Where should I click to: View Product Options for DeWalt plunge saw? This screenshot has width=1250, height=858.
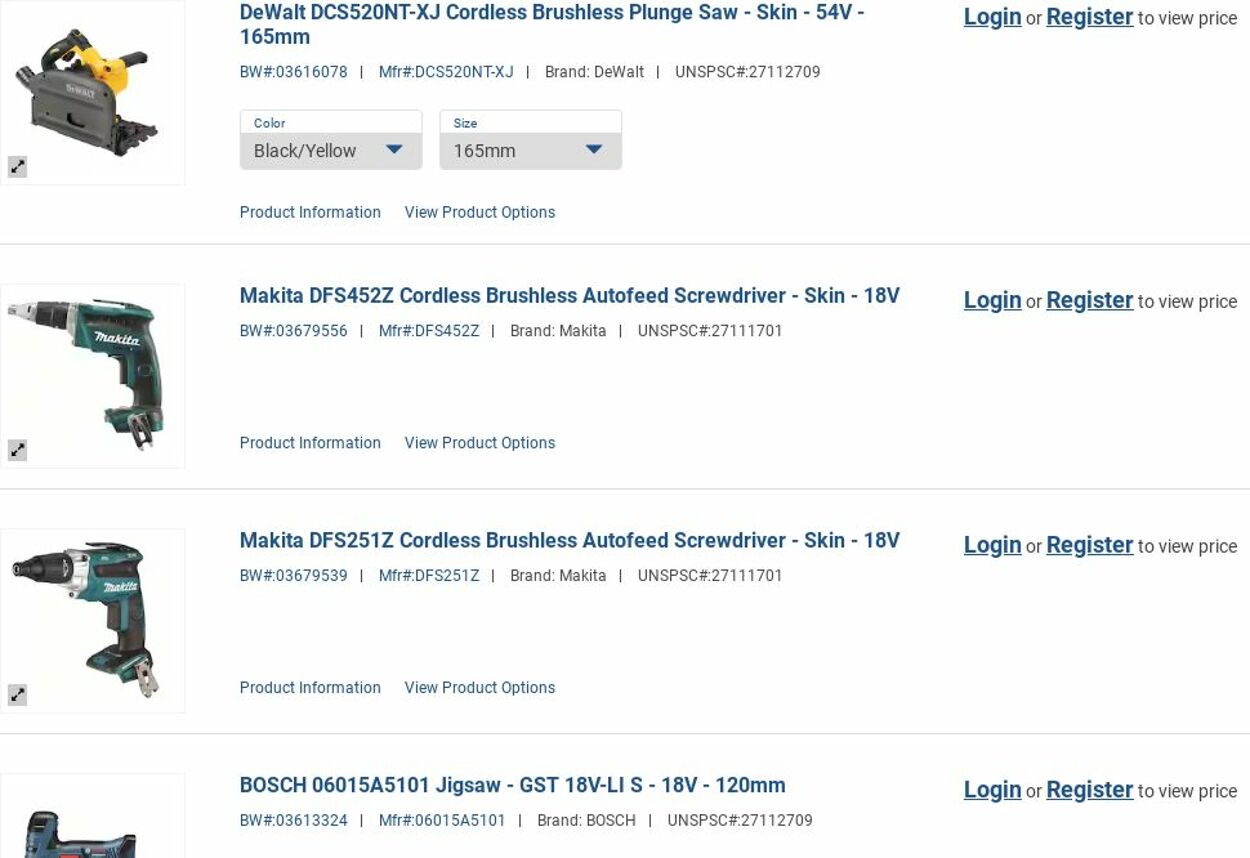(x=479, y=212)
